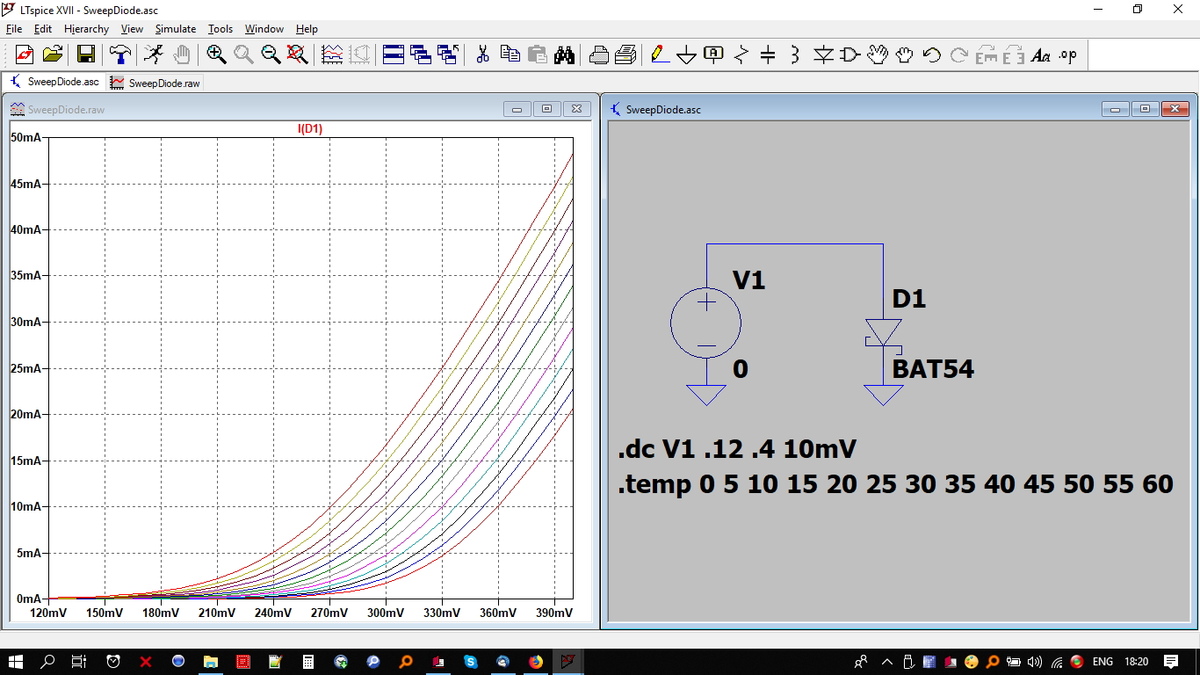This screenshot has height=675, width=1200.
Task: Click the .dc V1 .12 .4 10mV directive
Action: coord(738,449)
